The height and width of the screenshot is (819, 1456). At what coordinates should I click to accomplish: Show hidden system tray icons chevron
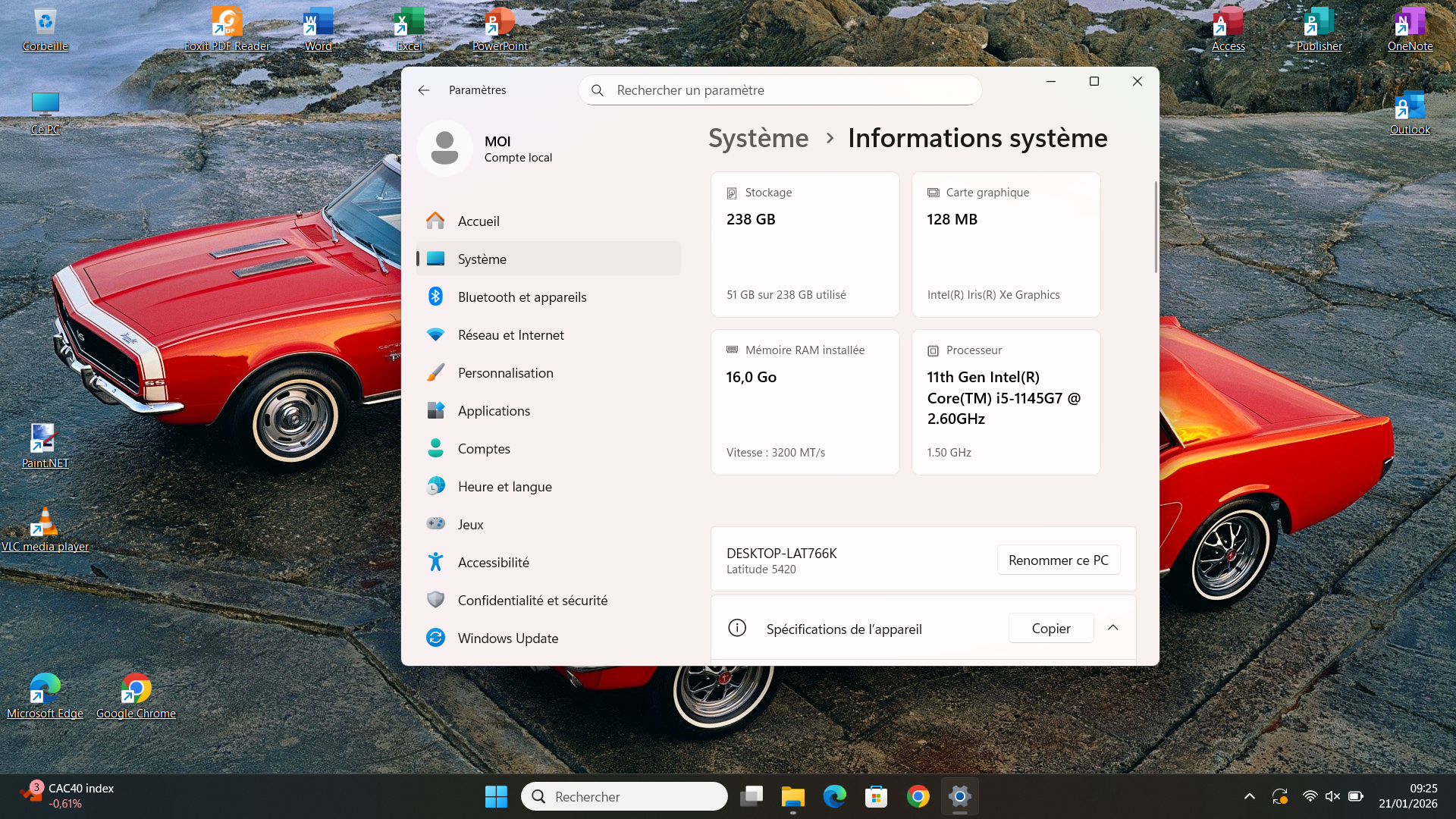[1249, 796]
